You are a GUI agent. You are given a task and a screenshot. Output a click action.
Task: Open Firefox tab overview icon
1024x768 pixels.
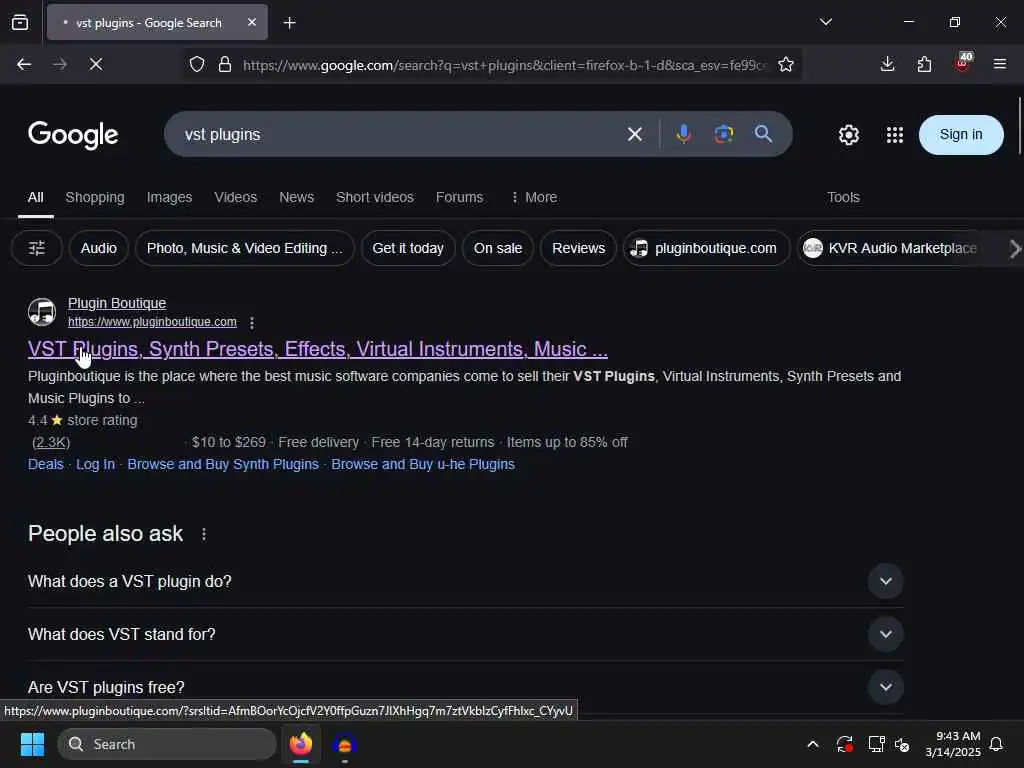pyautogui.click(x=20, y=22)
